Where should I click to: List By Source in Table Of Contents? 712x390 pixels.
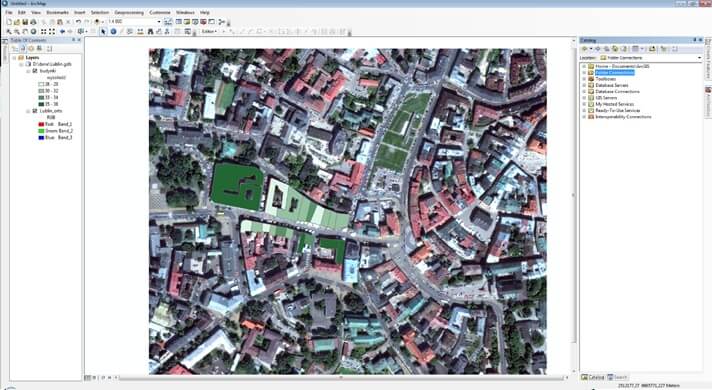click(23, 49)
